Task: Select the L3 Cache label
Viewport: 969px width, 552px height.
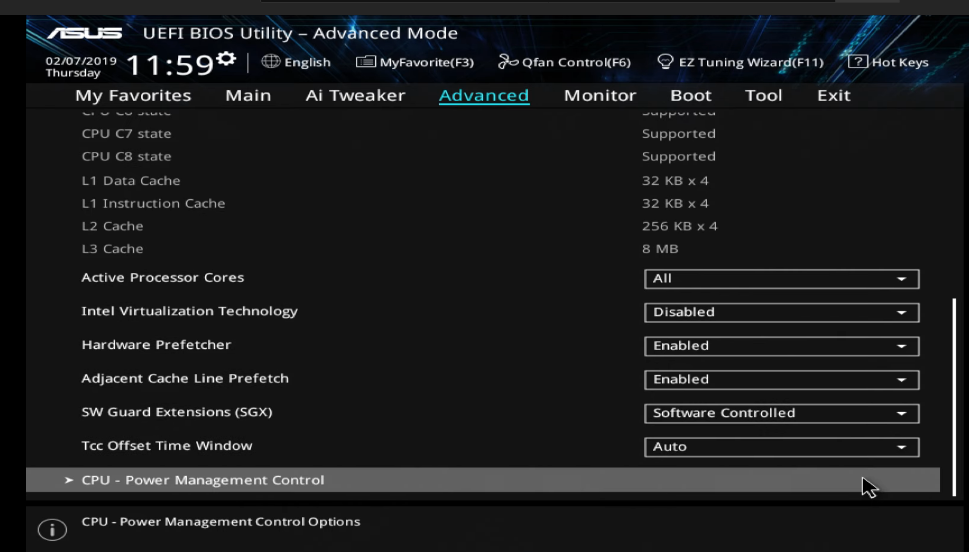Action: click(112, 248)
